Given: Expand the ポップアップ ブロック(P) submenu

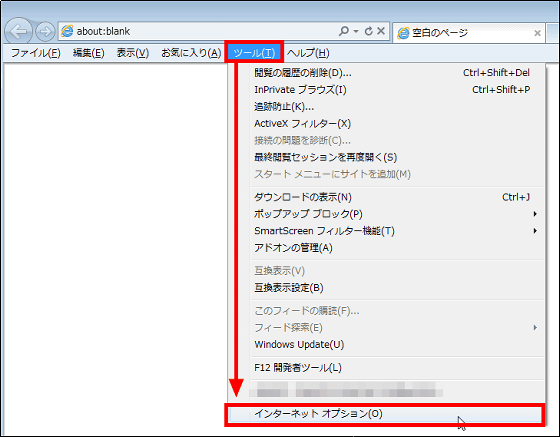Looking at the screenshot, I should pos(535,214).
